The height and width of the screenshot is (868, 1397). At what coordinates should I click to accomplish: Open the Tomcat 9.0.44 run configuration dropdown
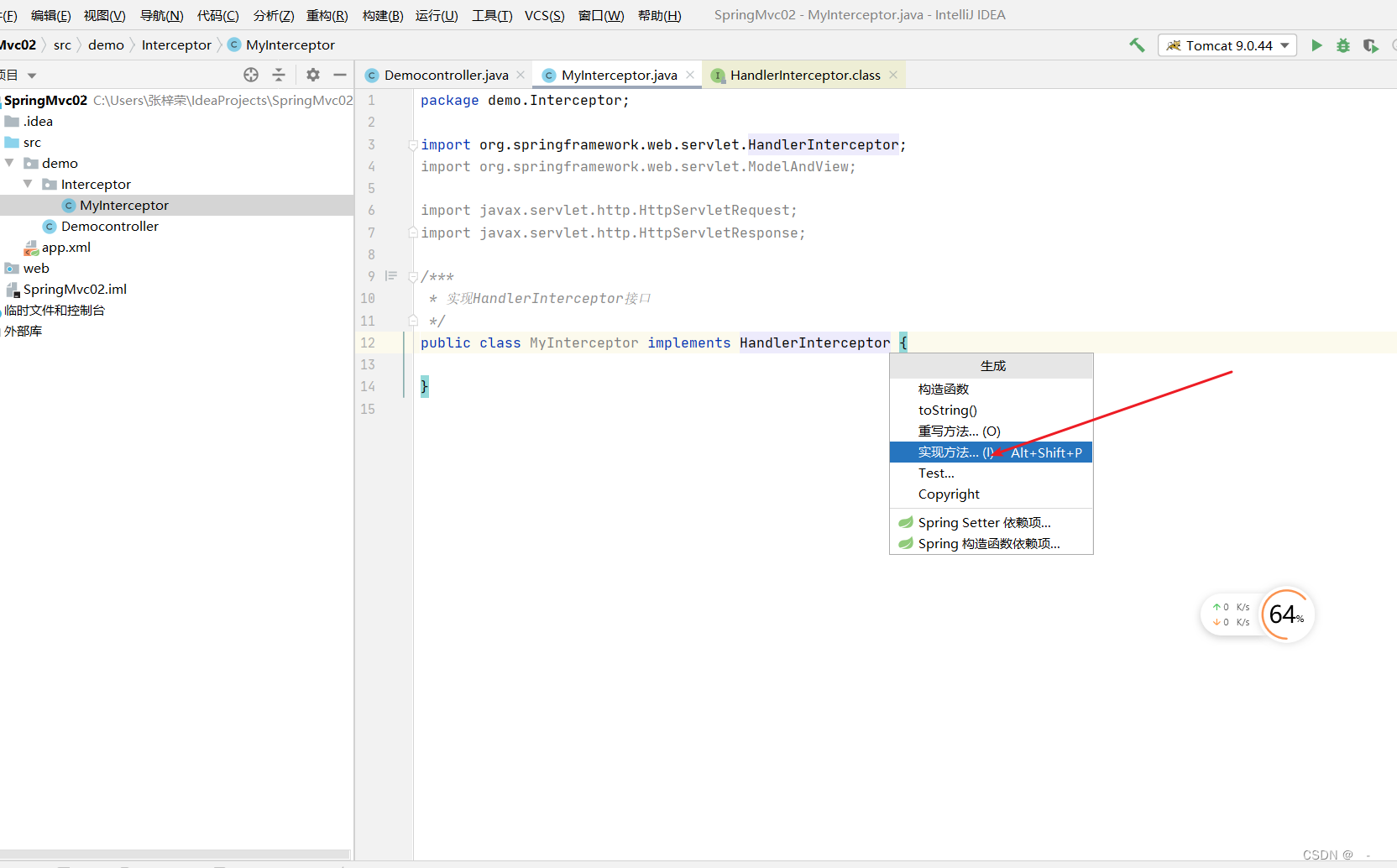tap(1227, 45)
